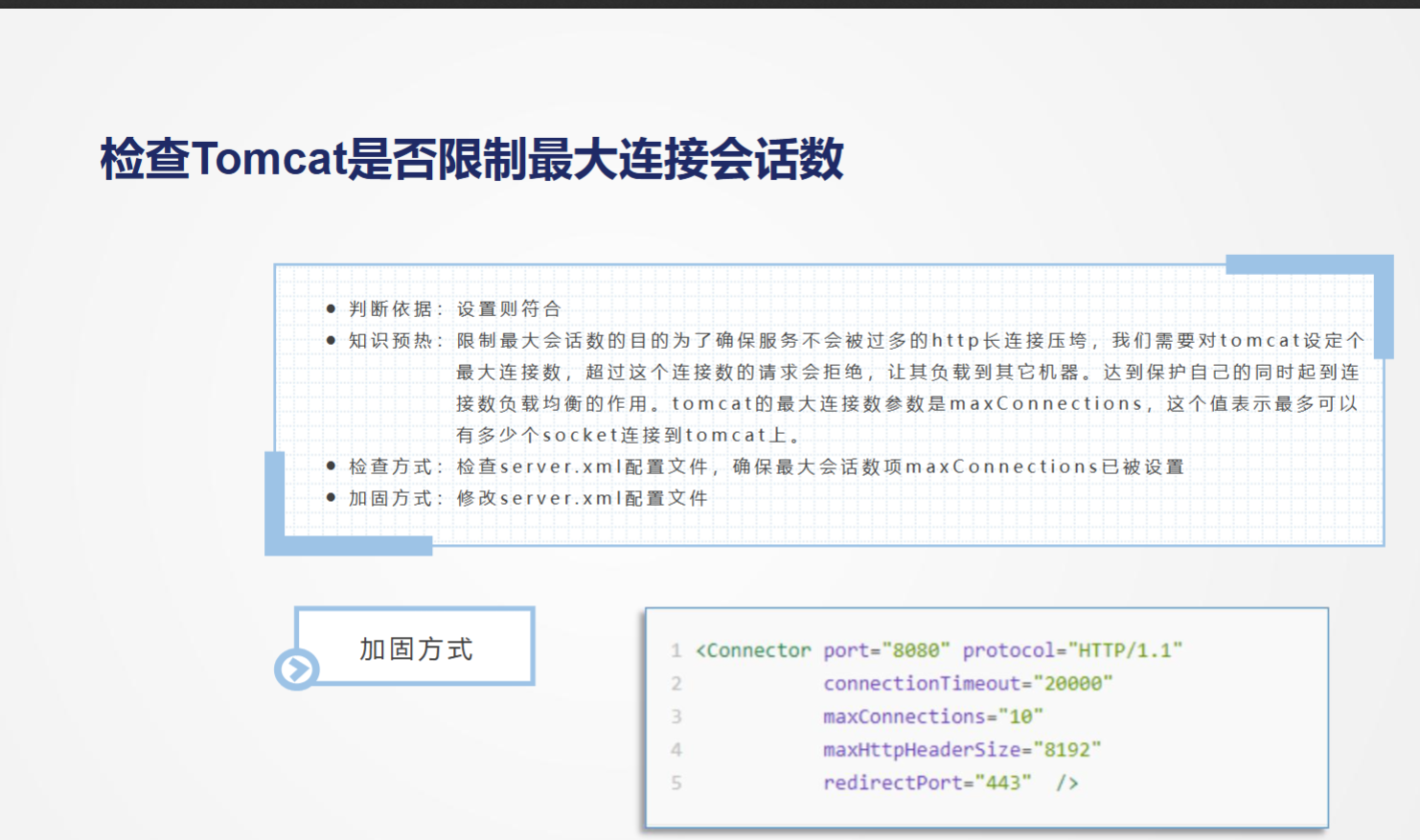Click the code line connectionTimeout="20000"
This screenshot has width=1420, height=840.
tap(968, 683)
